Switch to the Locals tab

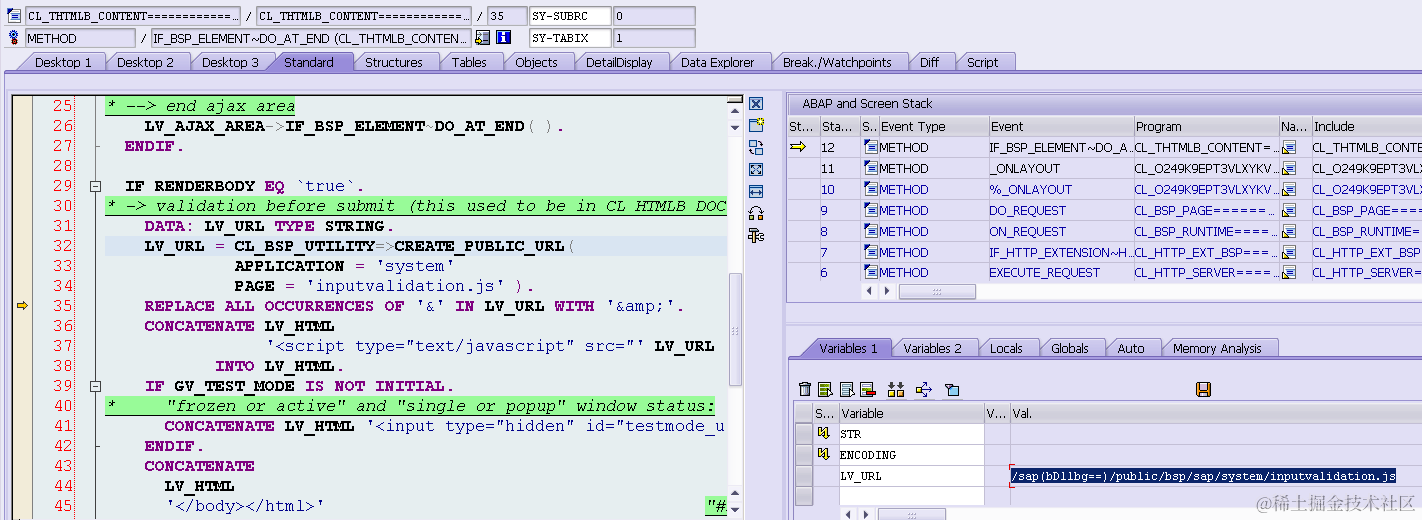pyautogui.click(x=1006, y=348)
